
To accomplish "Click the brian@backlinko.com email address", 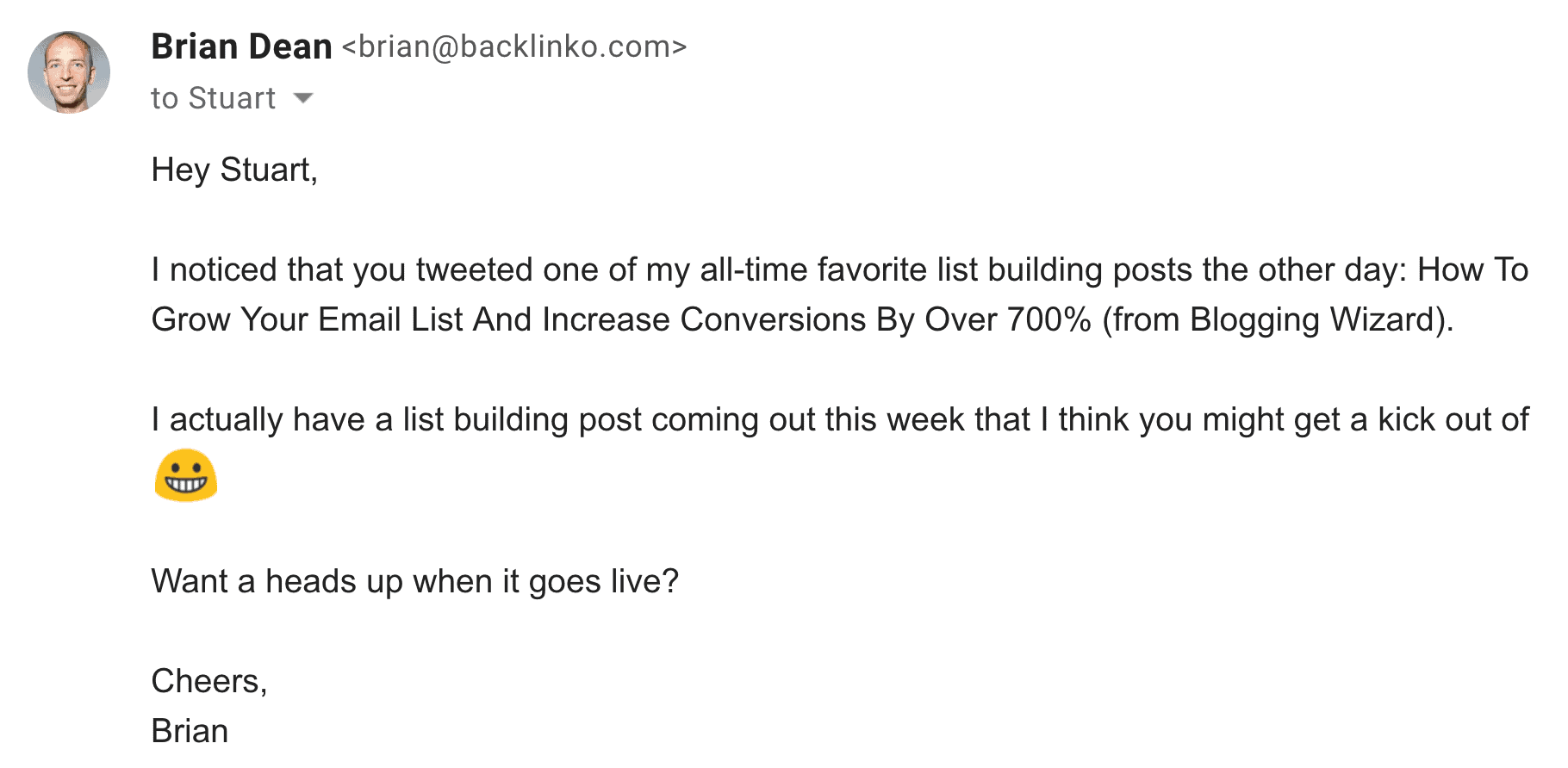I will pyautogui.click(x=514, y=46).
